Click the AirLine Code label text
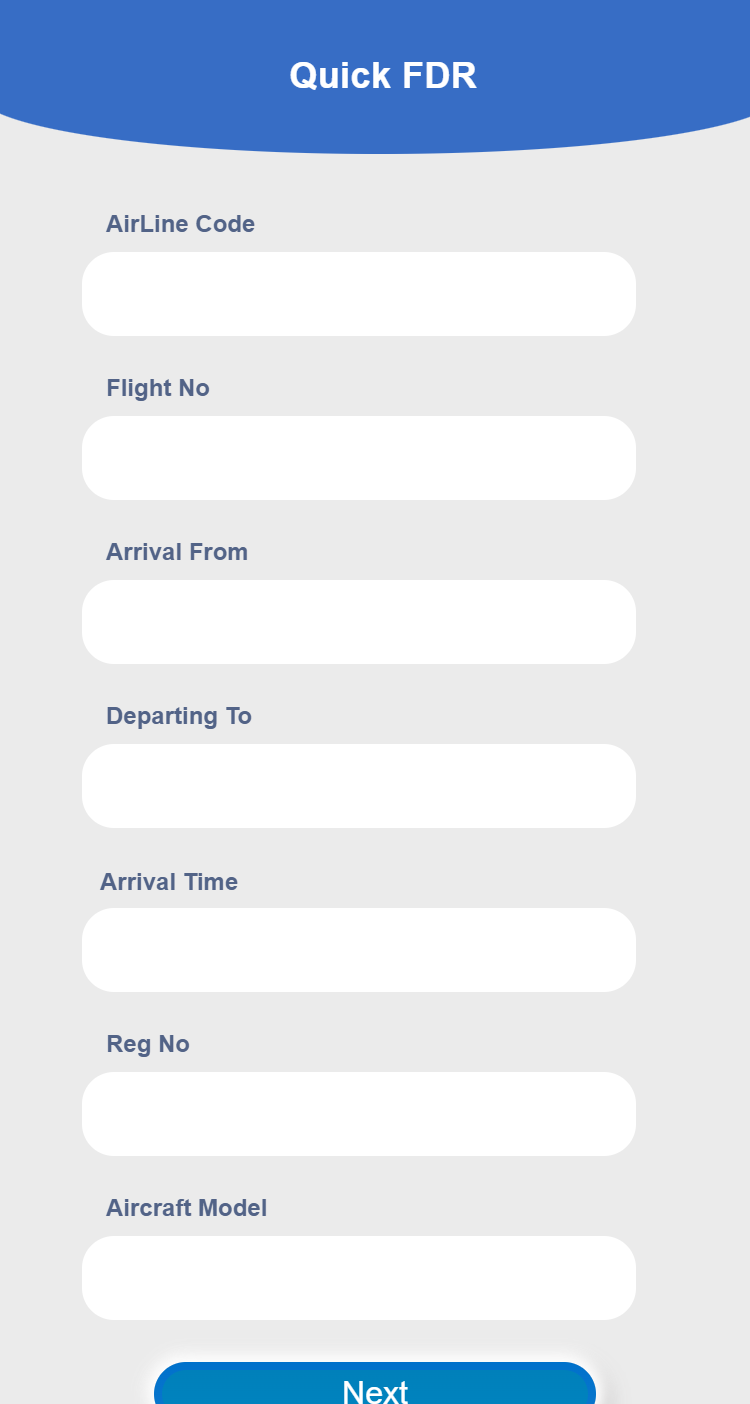This screenshot has width=750, height=1404. coord(180,224)
